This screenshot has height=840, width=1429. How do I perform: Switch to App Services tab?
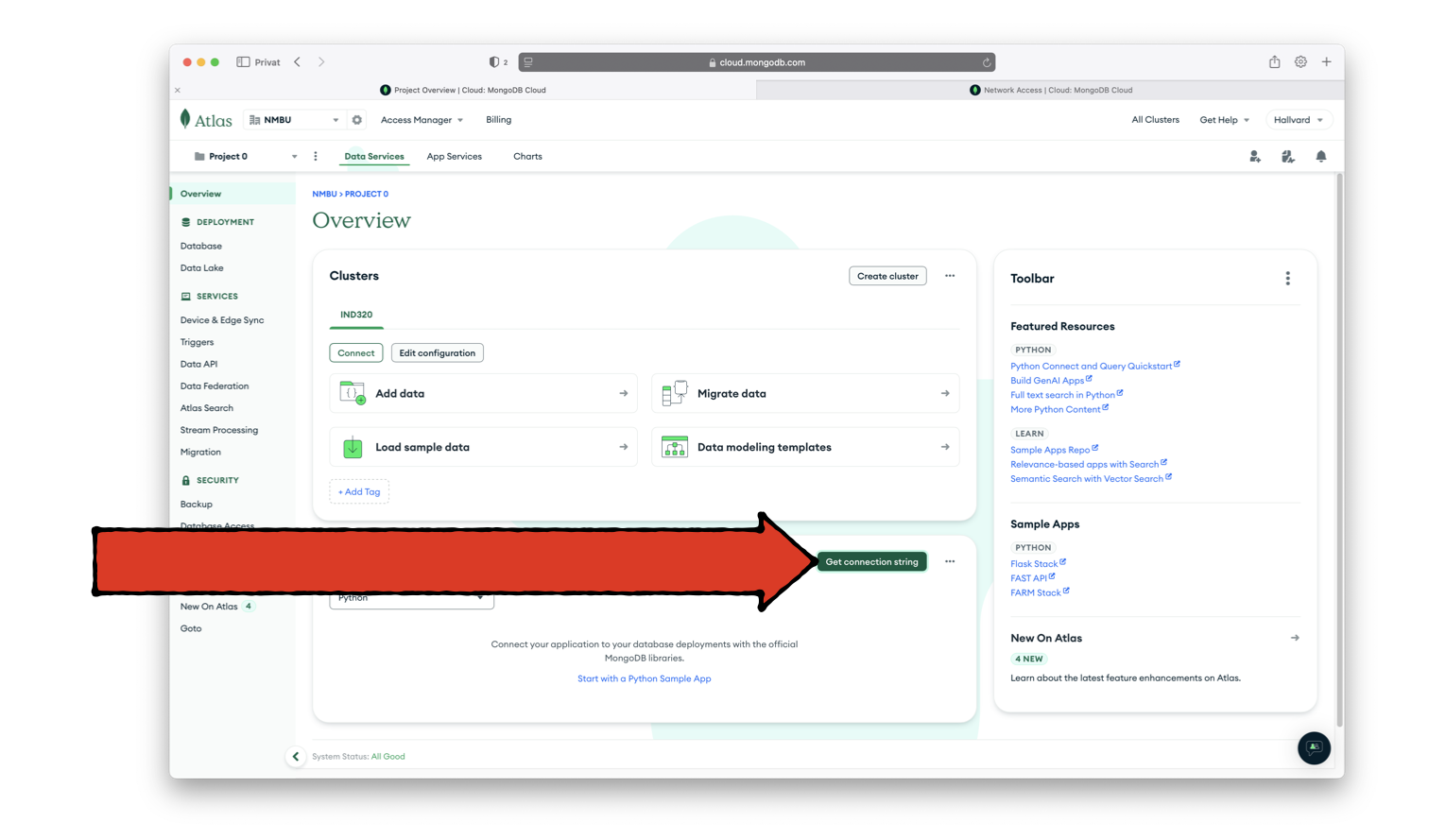[455, 157]
